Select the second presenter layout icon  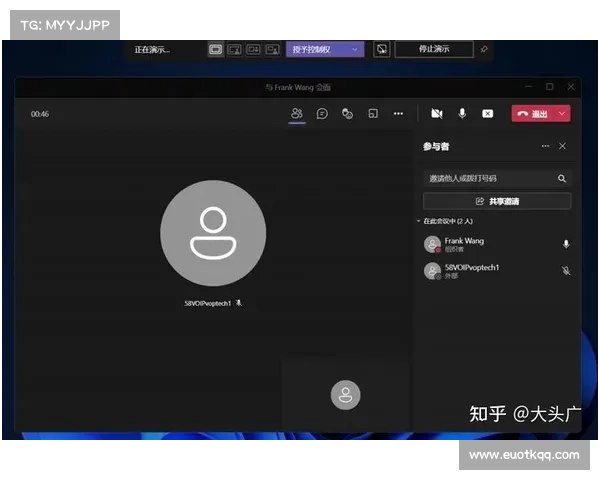point(235,49)
